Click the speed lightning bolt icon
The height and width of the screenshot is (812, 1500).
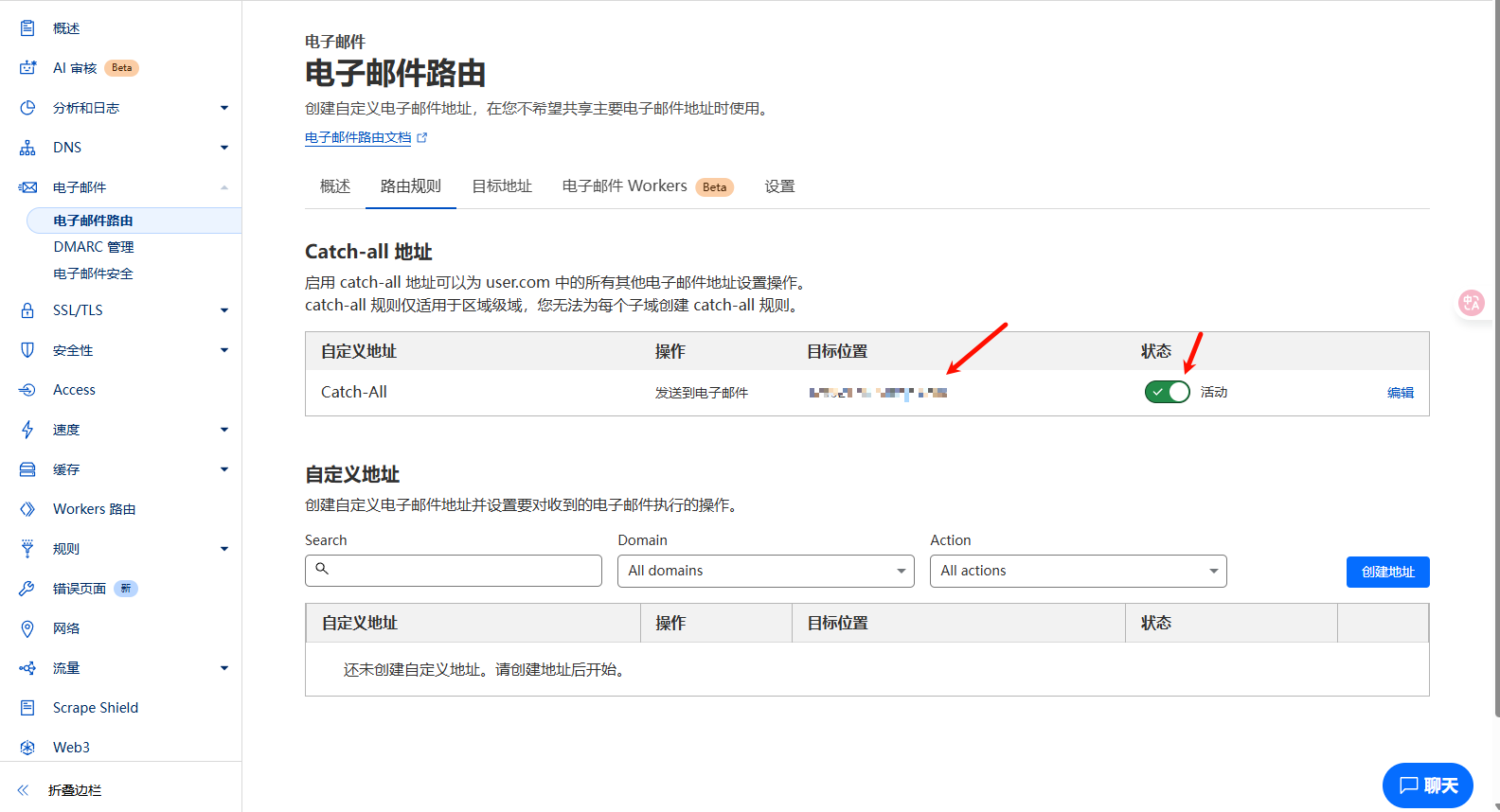(x=27, y=430)
